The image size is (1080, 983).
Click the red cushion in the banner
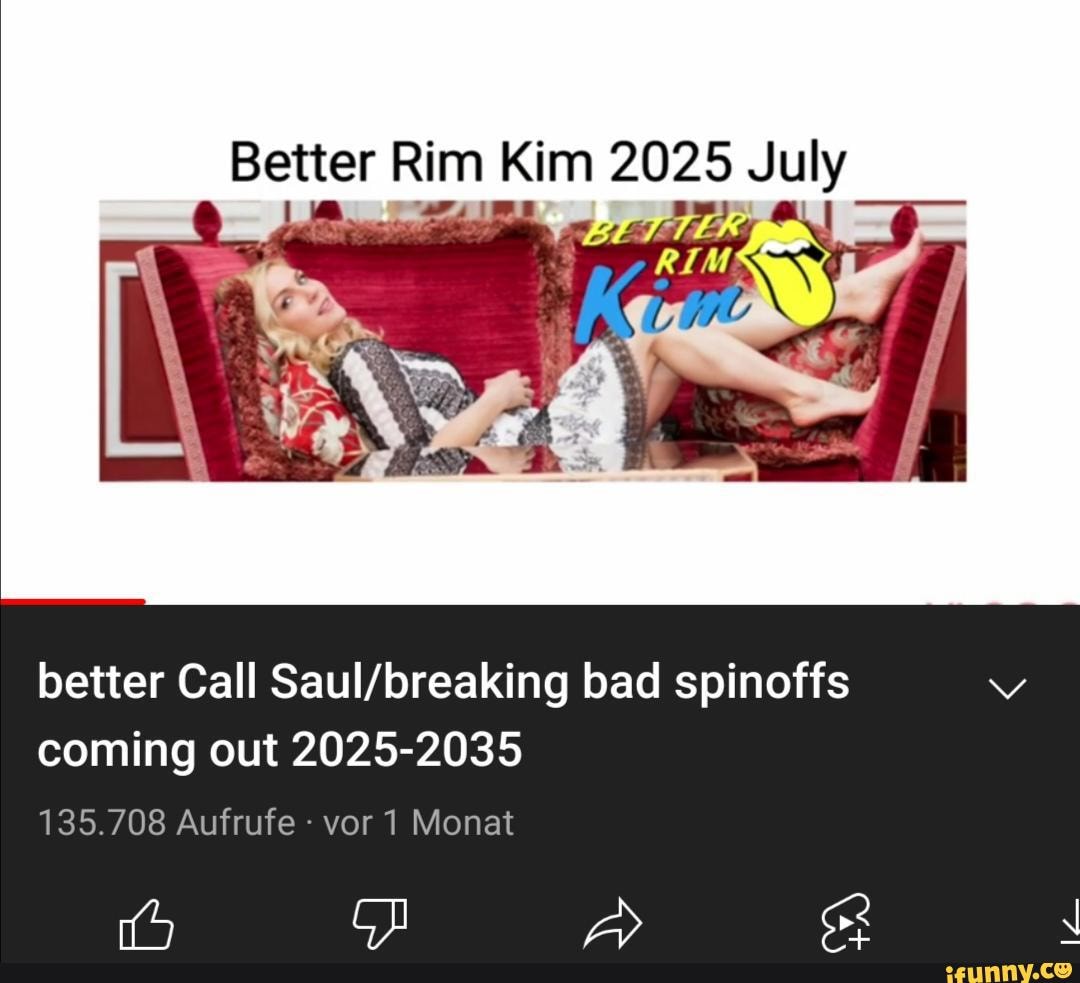coord(320,417)
